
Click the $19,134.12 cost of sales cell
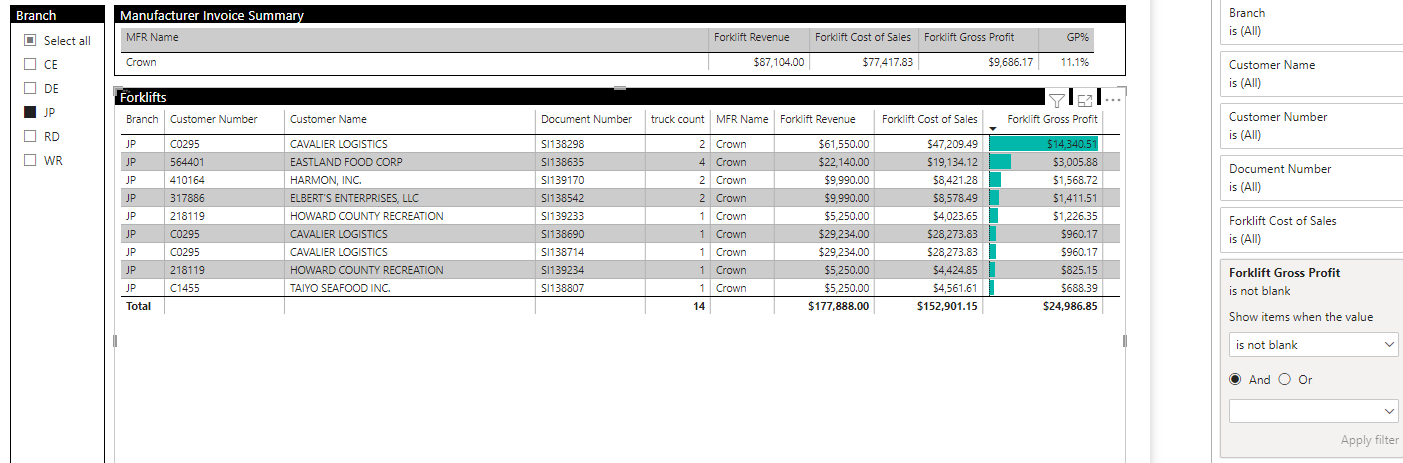pyautogui.click(x=952, y=162)
